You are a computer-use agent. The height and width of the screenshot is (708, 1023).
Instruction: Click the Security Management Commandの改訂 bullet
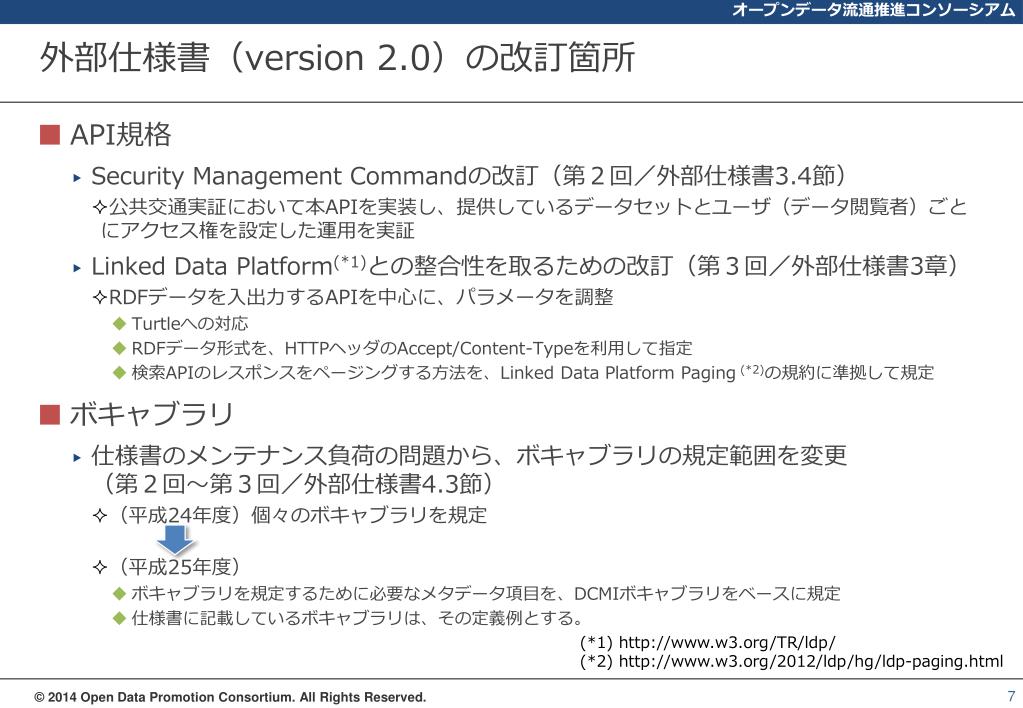[469, 176]
